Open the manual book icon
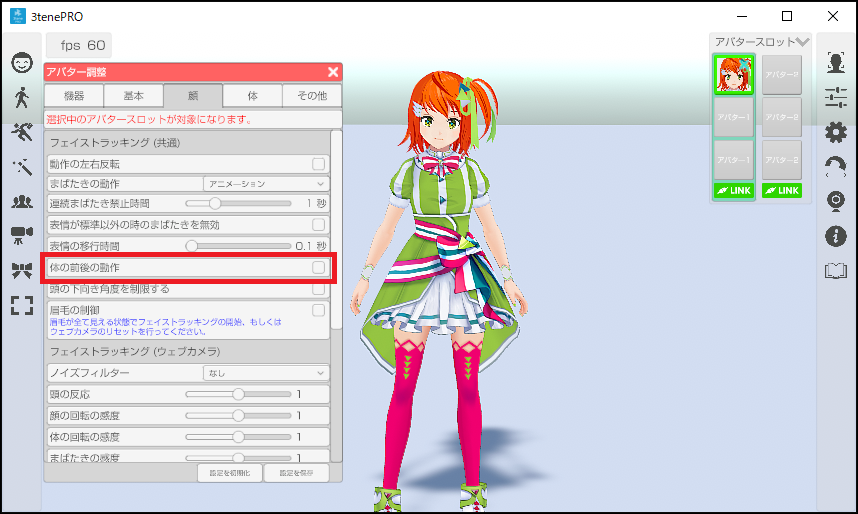The image size is (858, 514). pyautogui.click(x=836, y=271)
